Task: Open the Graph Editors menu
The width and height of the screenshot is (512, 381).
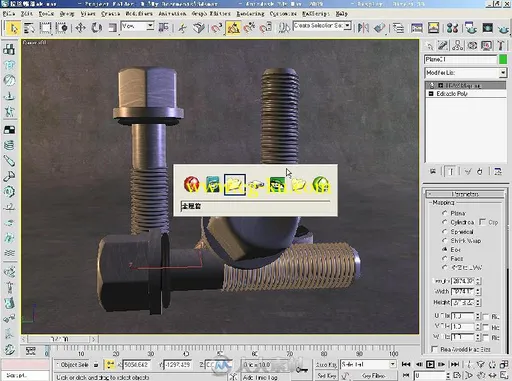Action: [211, 14]
